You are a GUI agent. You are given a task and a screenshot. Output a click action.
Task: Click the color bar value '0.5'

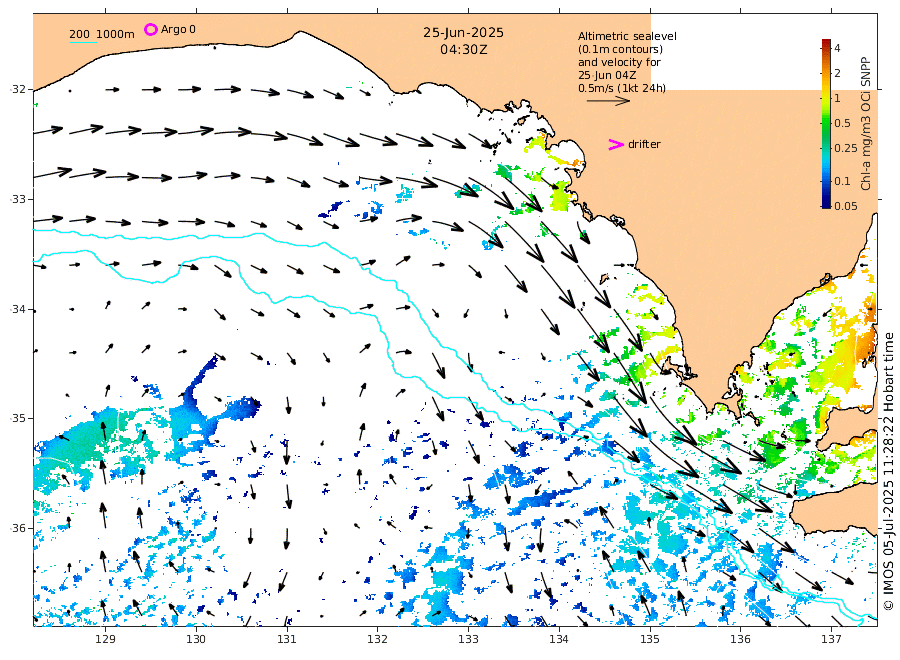coord(842,123)
